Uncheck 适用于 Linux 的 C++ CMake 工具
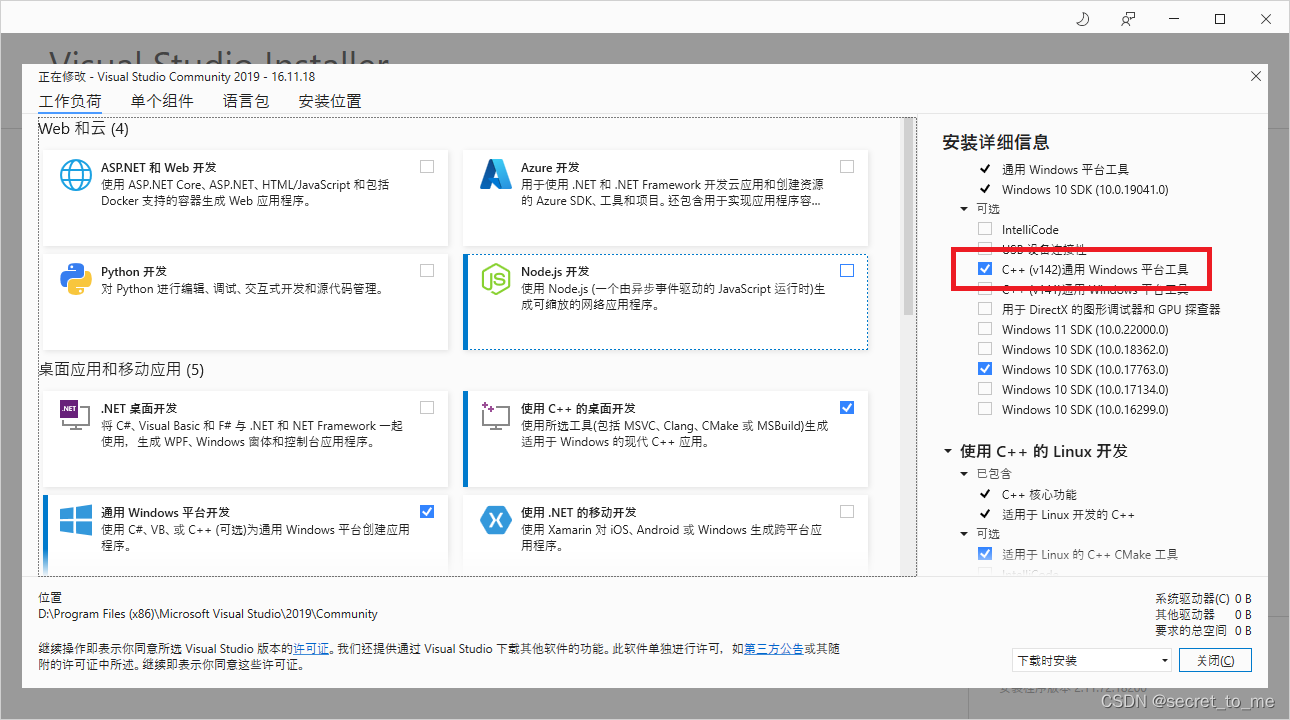Viewport: 1290px width, 720px height. coord(985,554)
